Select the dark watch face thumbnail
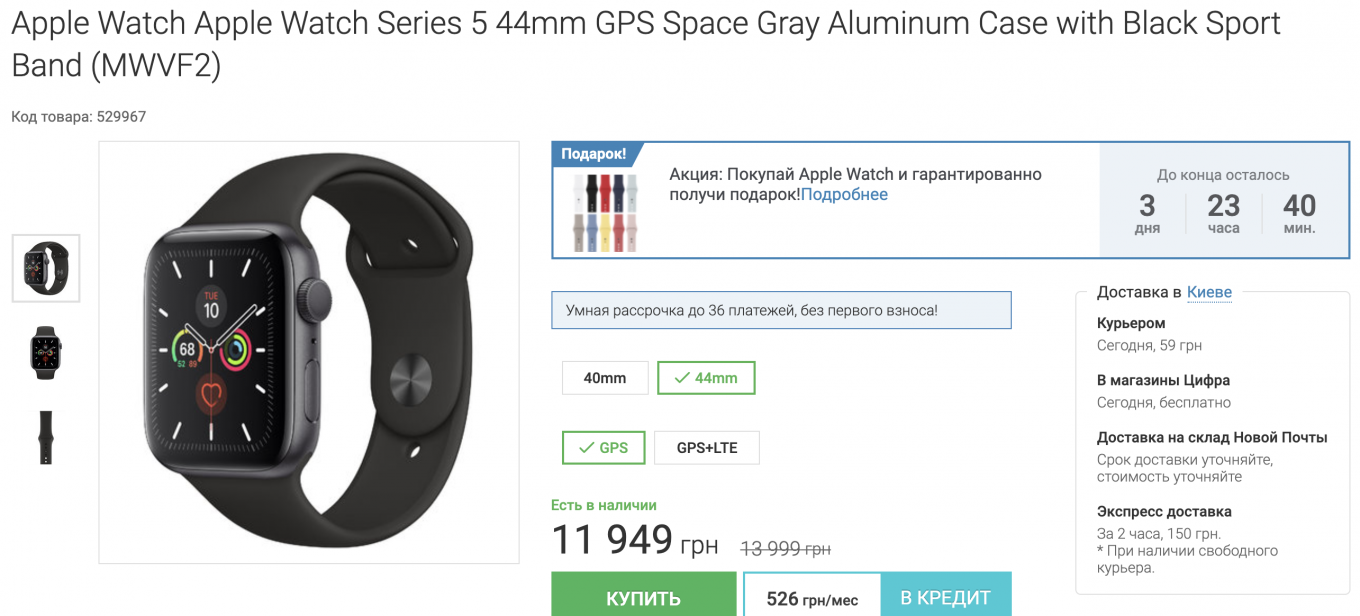 [x=45, y=352]
